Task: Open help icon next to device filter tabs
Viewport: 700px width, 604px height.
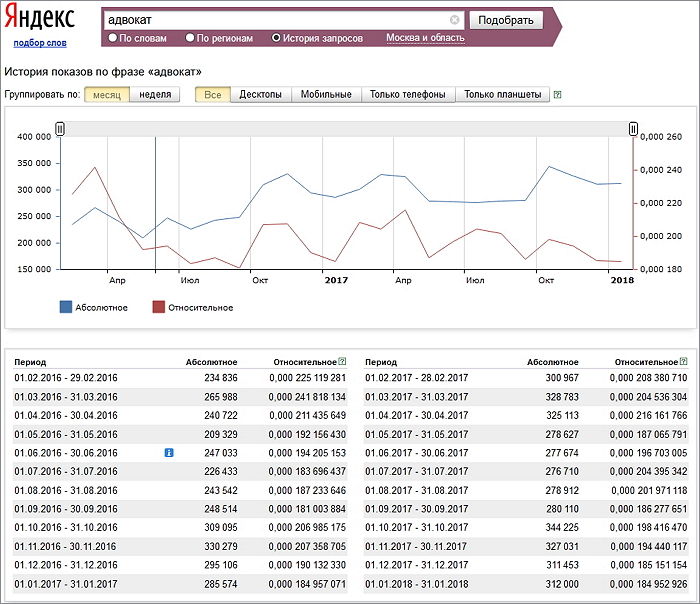Action: pyautogui.click(x=557, y=95)
